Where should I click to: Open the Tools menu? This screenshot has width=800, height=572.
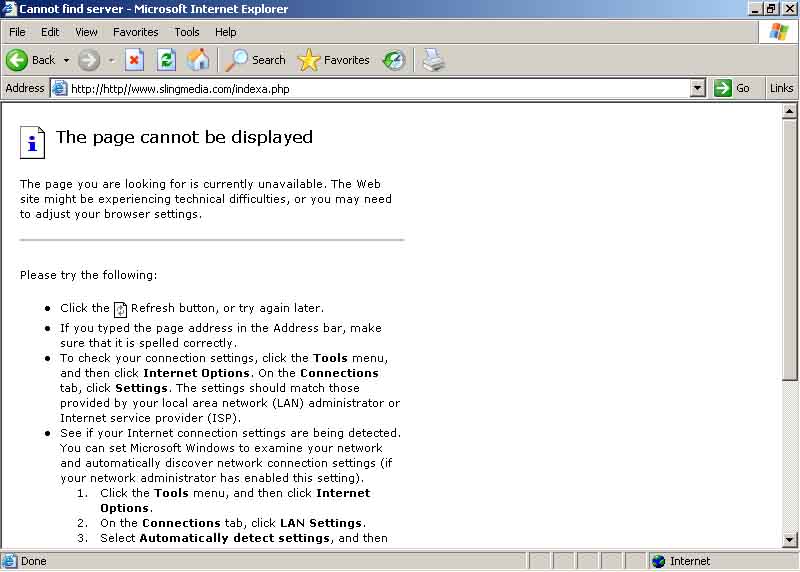tap(187, 32)
